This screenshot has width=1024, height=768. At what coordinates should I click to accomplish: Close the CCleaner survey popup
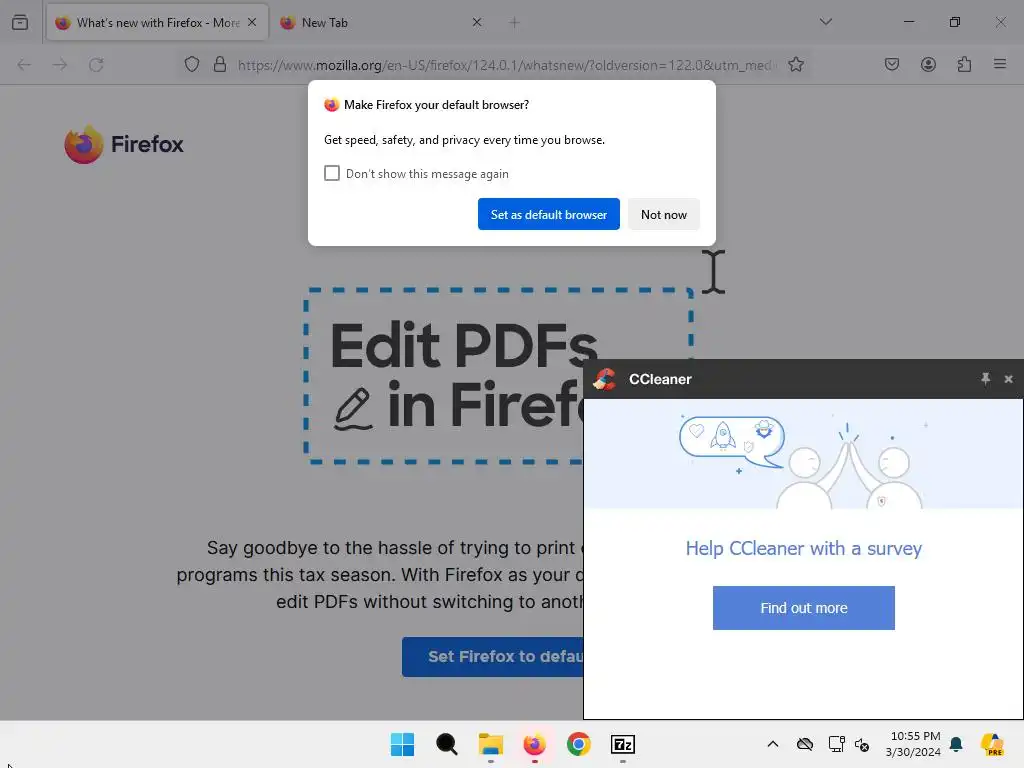click(1008, 379)
